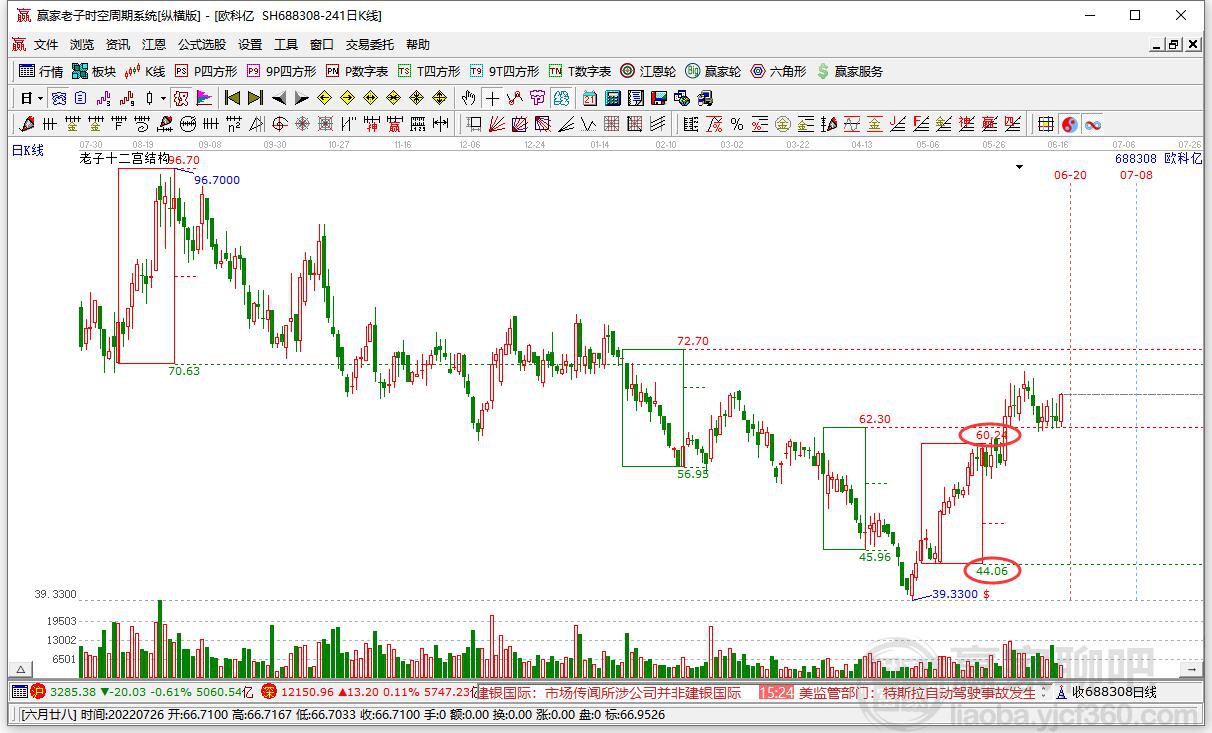Screen dimensions: 1212x733
Task: Click the infinity loop icon
Action: [1093, 124]
